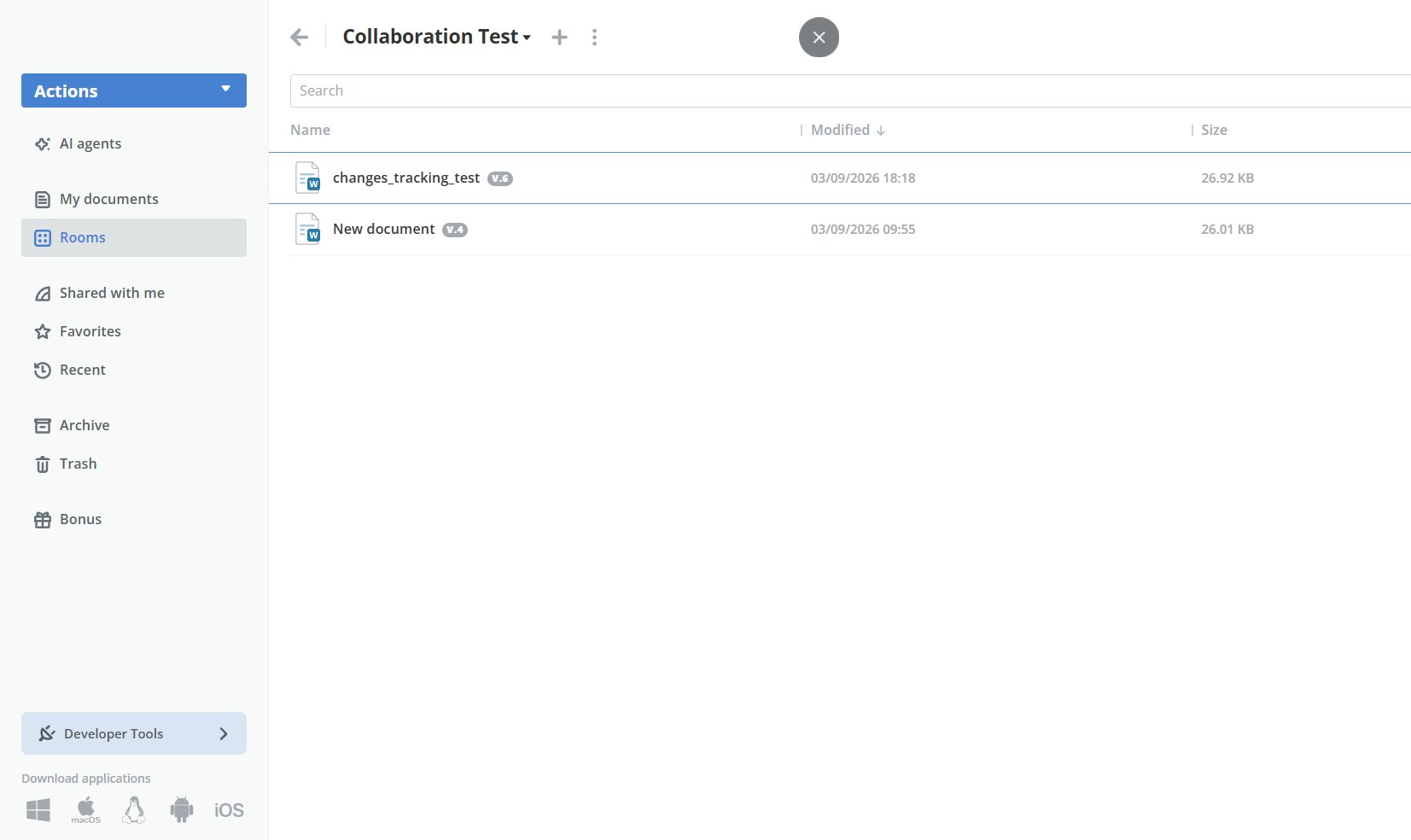Click the date 03/09/2026 18:18
Image resolution: width=1411 pixels, height=840 pixels.
[863, 178]
